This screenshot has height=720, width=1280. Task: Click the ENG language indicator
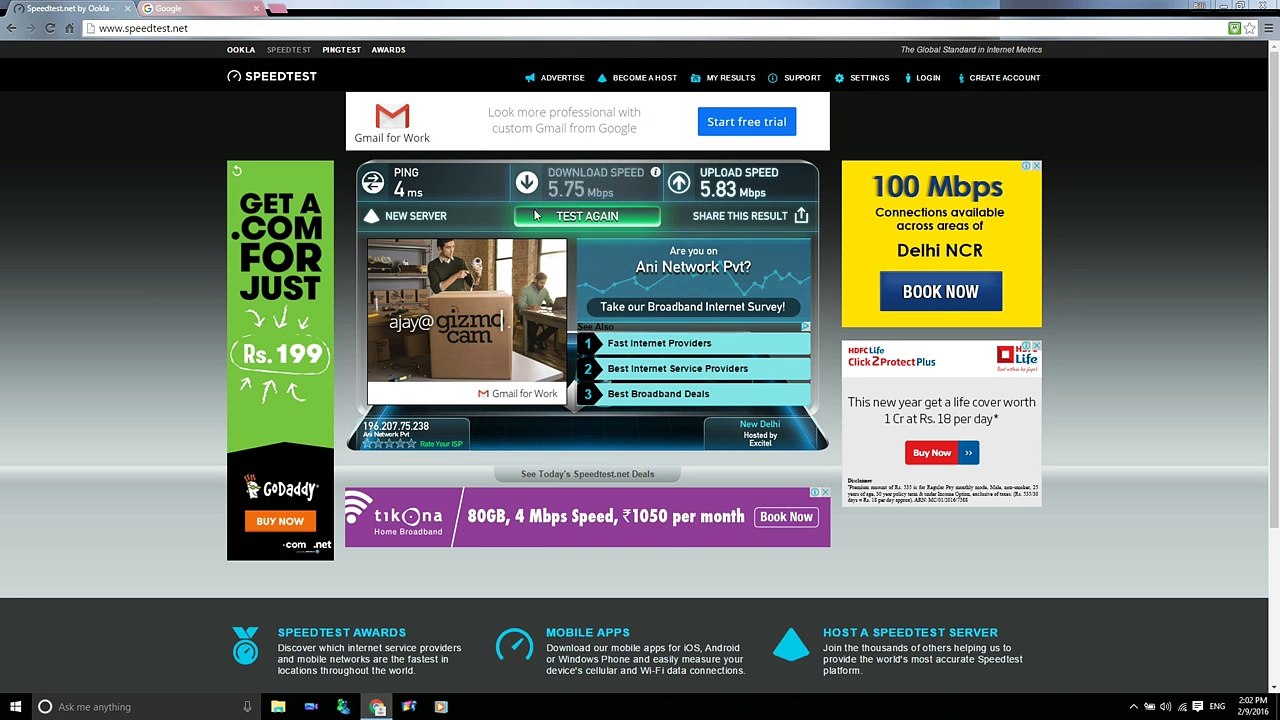pyautogui.click(x=1217, y=707)
